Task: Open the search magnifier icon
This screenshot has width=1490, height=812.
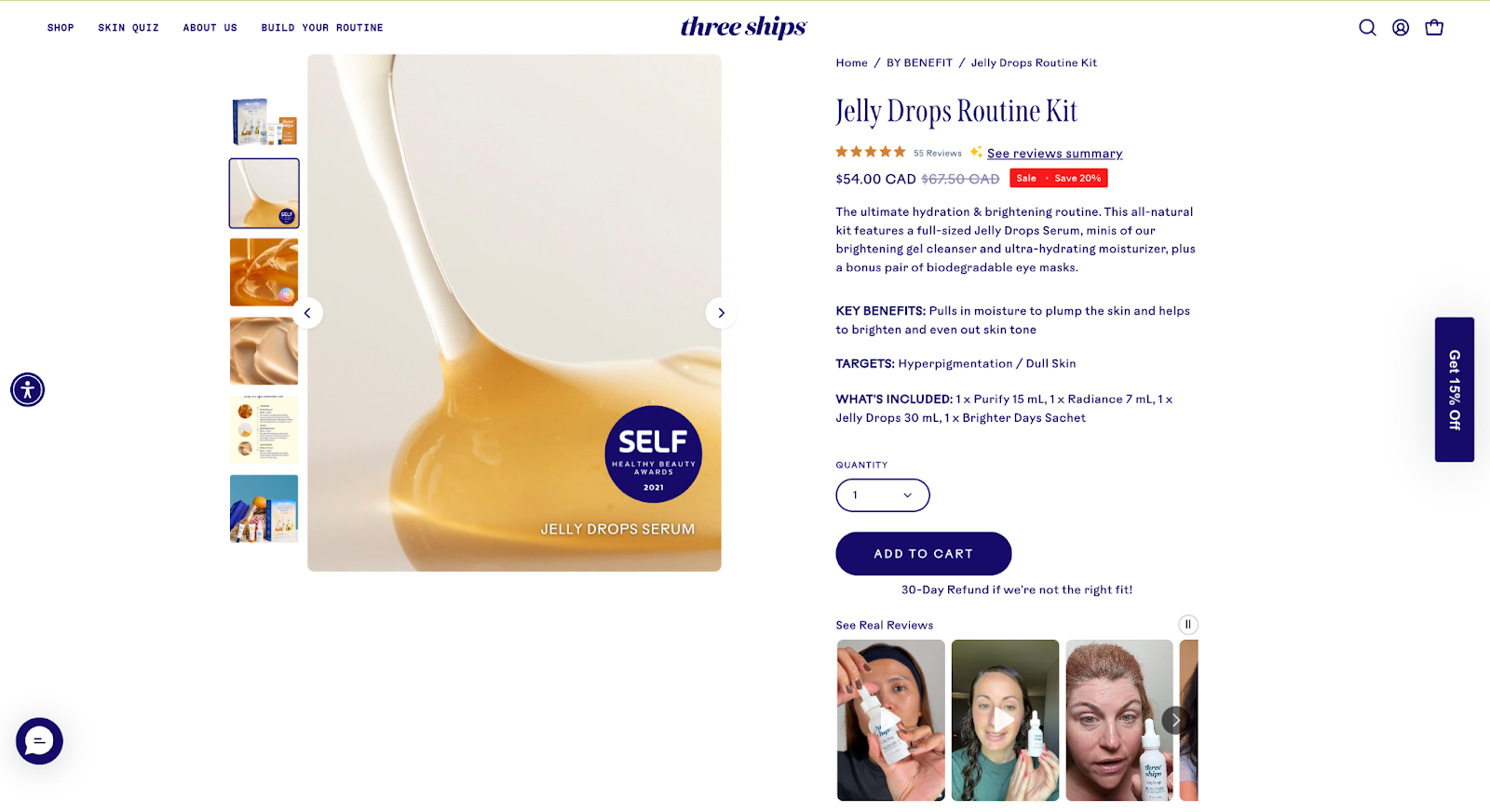Action: 1367,28
